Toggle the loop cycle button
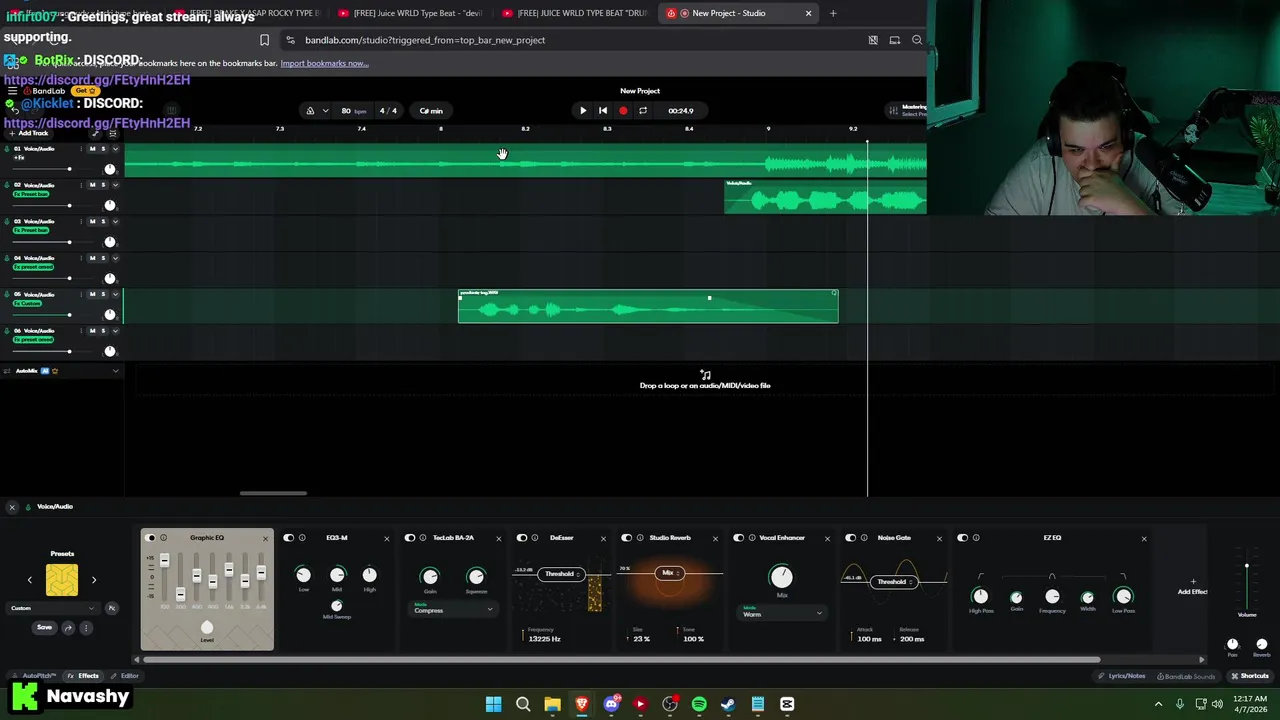The height and width of the screenshot is (720, 1280). click(x=643, y=111)
